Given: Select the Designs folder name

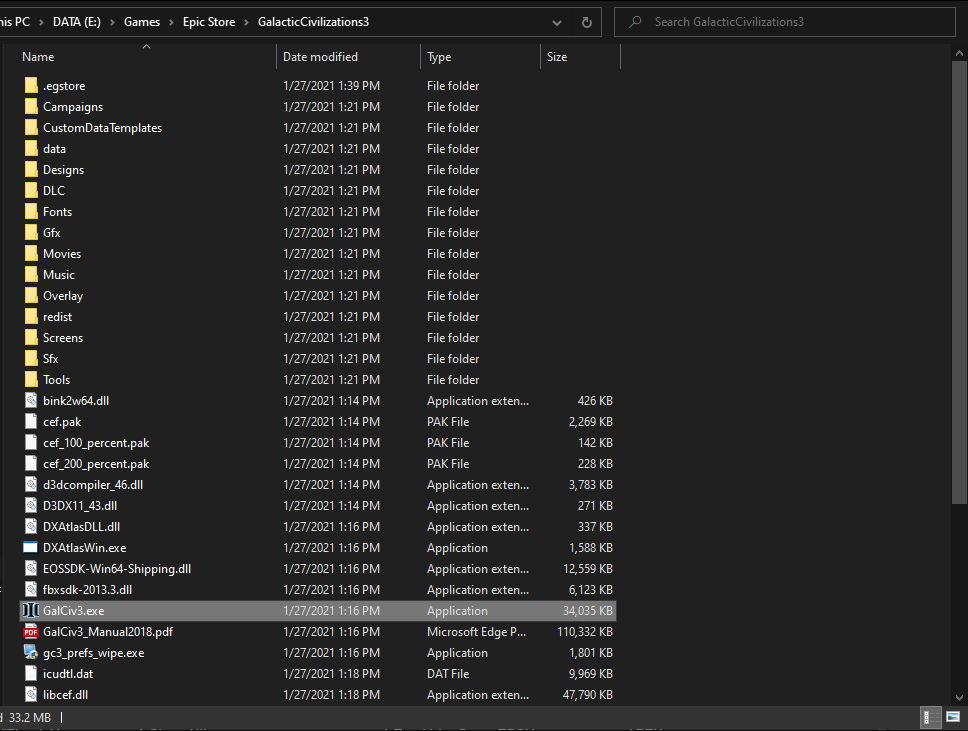Looking at the screenshot, I should tap(64, 170).
